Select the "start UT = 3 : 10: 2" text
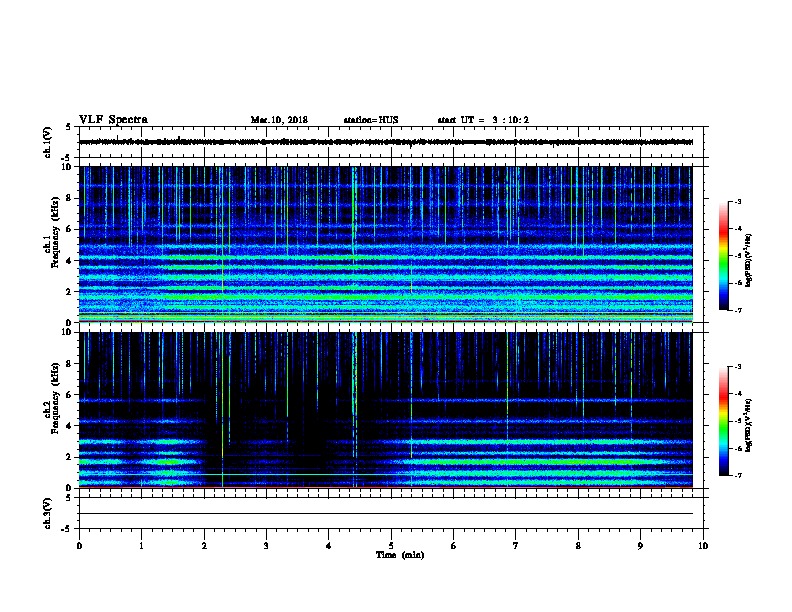 point(483,120)
